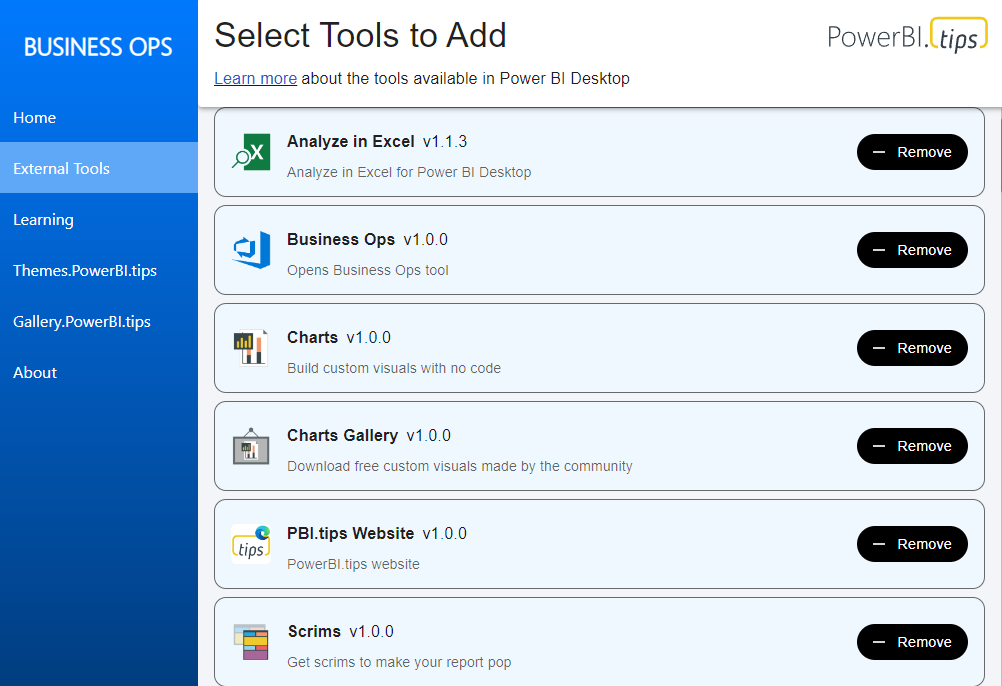Screen dimensions: 1002x686
Task: Click the Charts Gallery icon
Action: (251, 446)
